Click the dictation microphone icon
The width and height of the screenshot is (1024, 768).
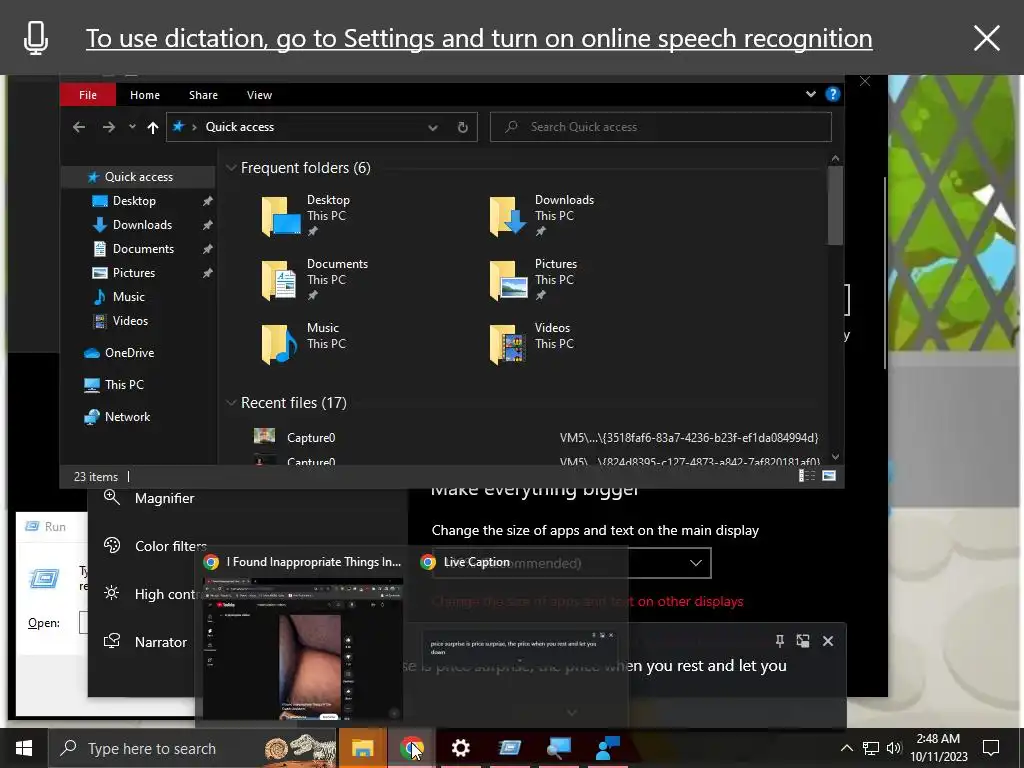[x=36, y=38]
